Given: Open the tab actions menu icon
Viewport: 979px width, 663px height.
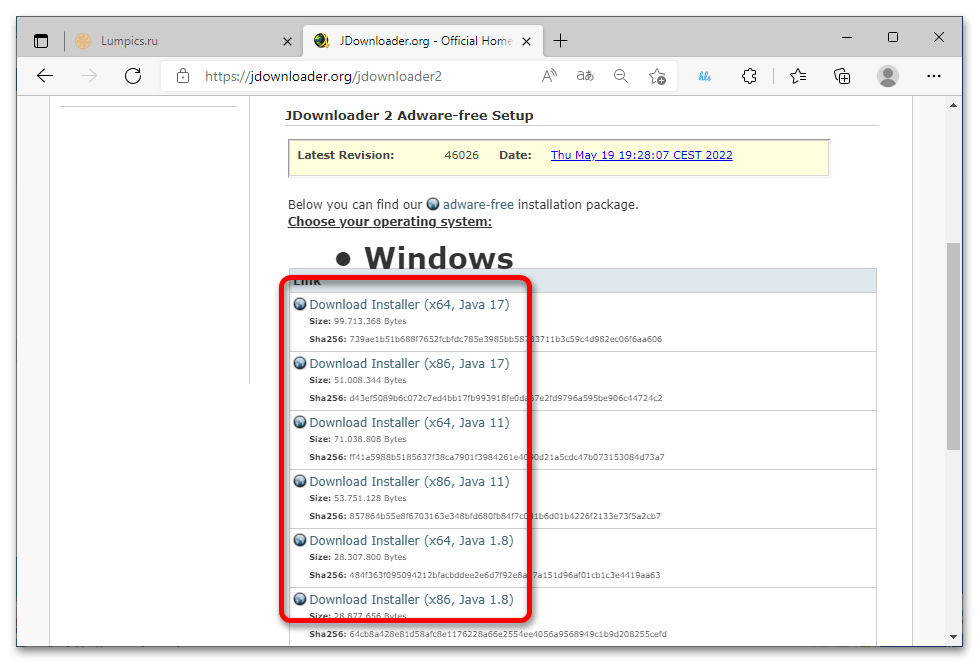Looking at the screenshot, I should click(41, 41).
